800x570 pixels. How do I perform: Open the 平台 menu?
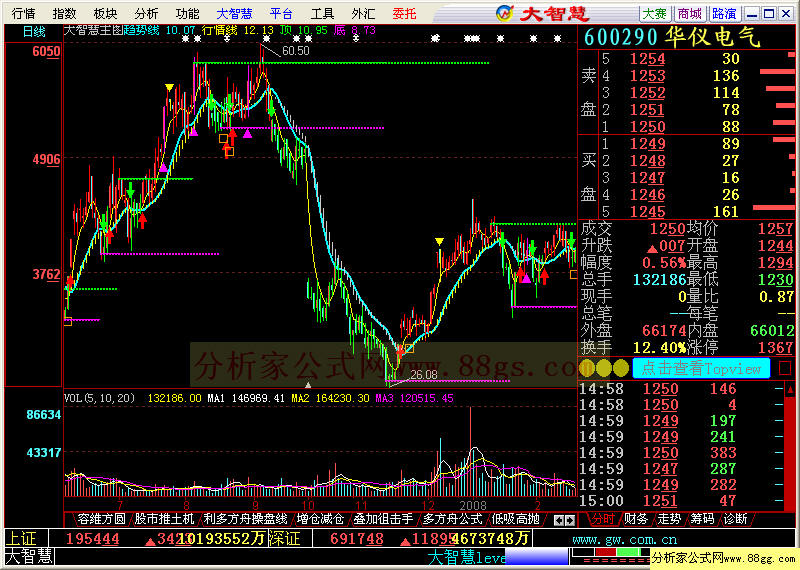(x=281, y=14)
